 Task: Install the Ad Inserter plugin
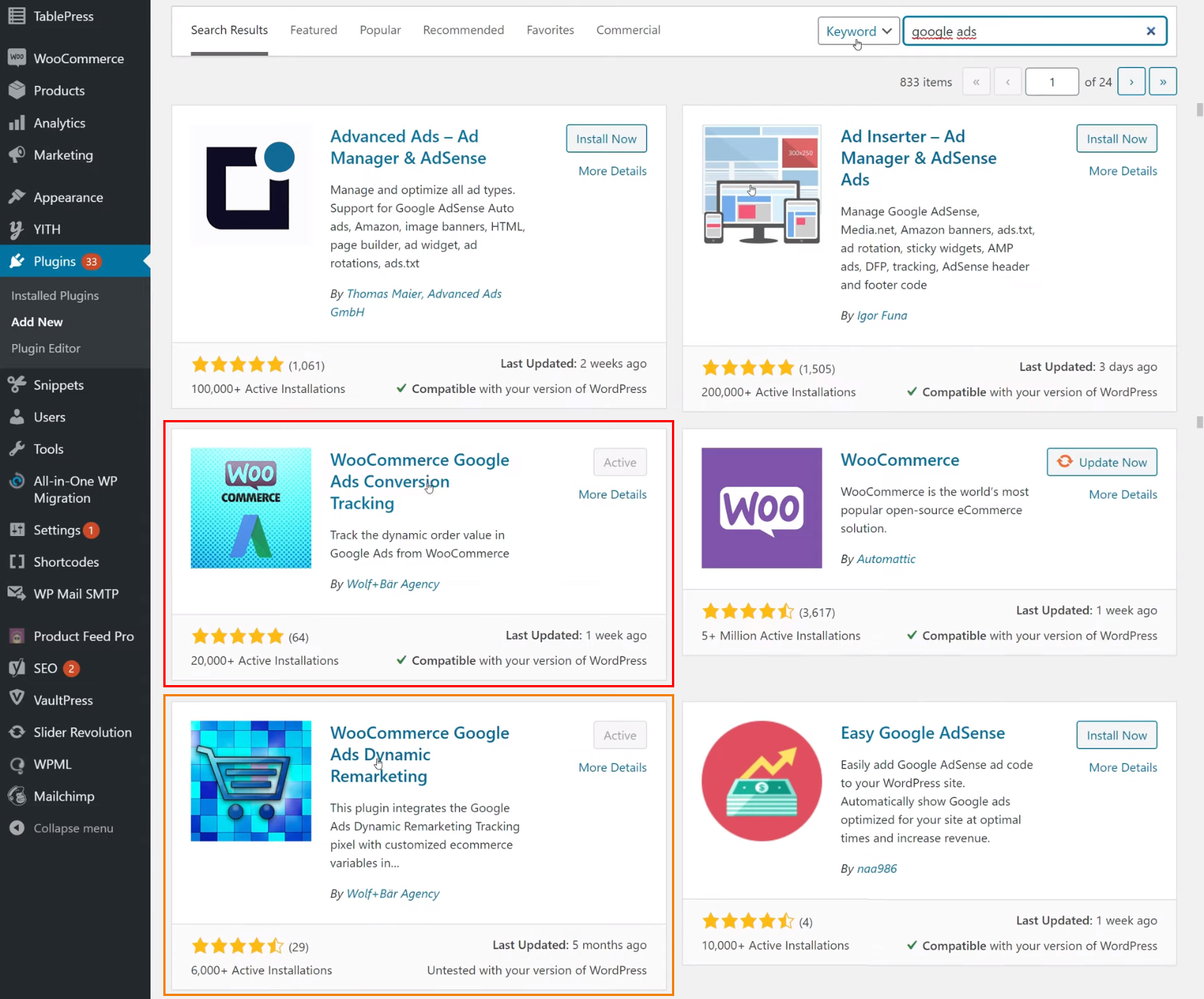1117,139
